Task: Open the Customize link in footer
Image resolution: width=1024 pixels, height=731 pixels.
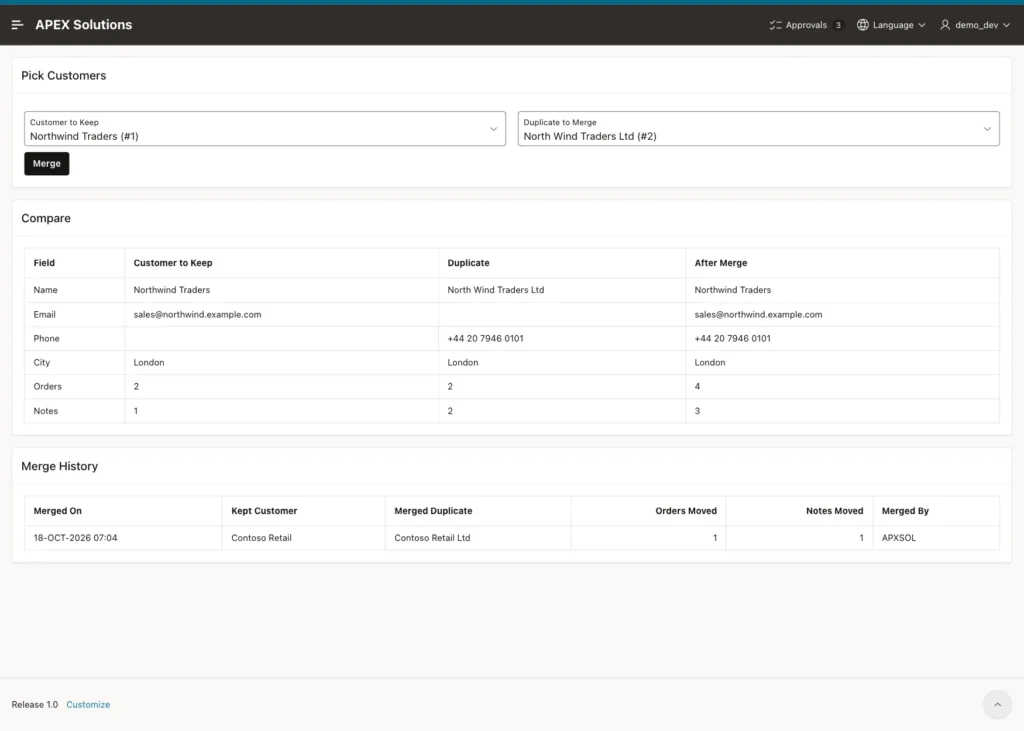Action: click(88, 704)
